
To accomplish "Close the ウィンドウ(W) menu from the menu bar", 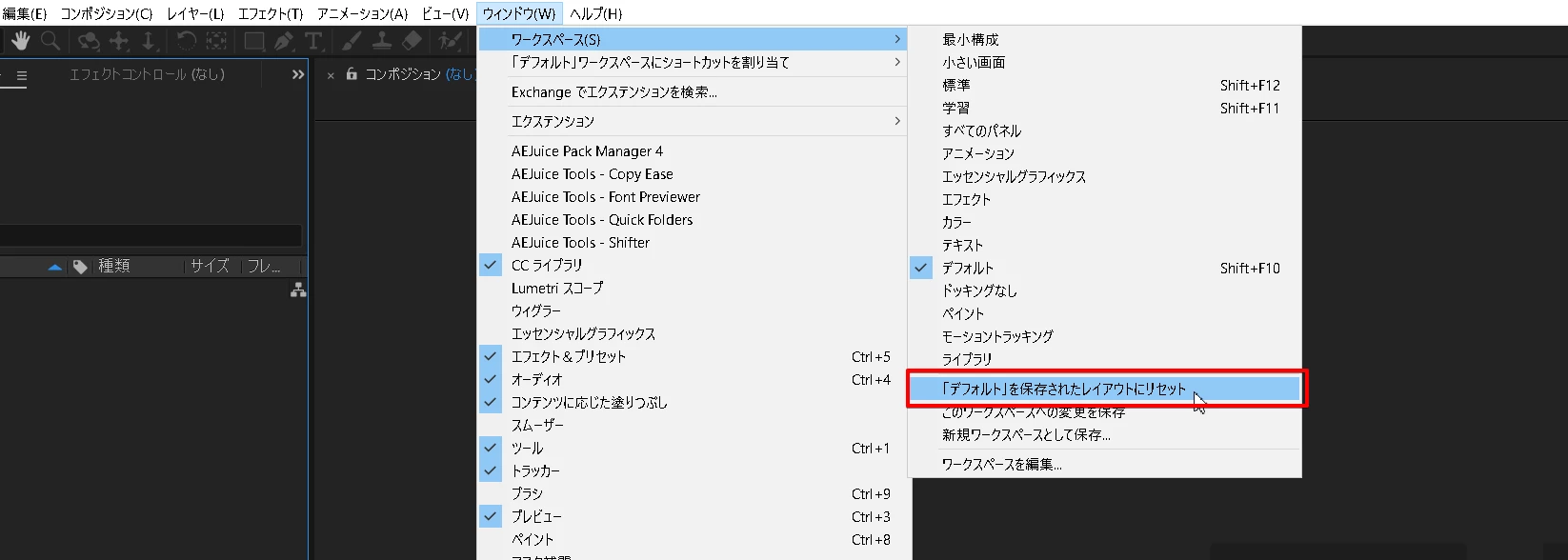I will pos(519,13).
